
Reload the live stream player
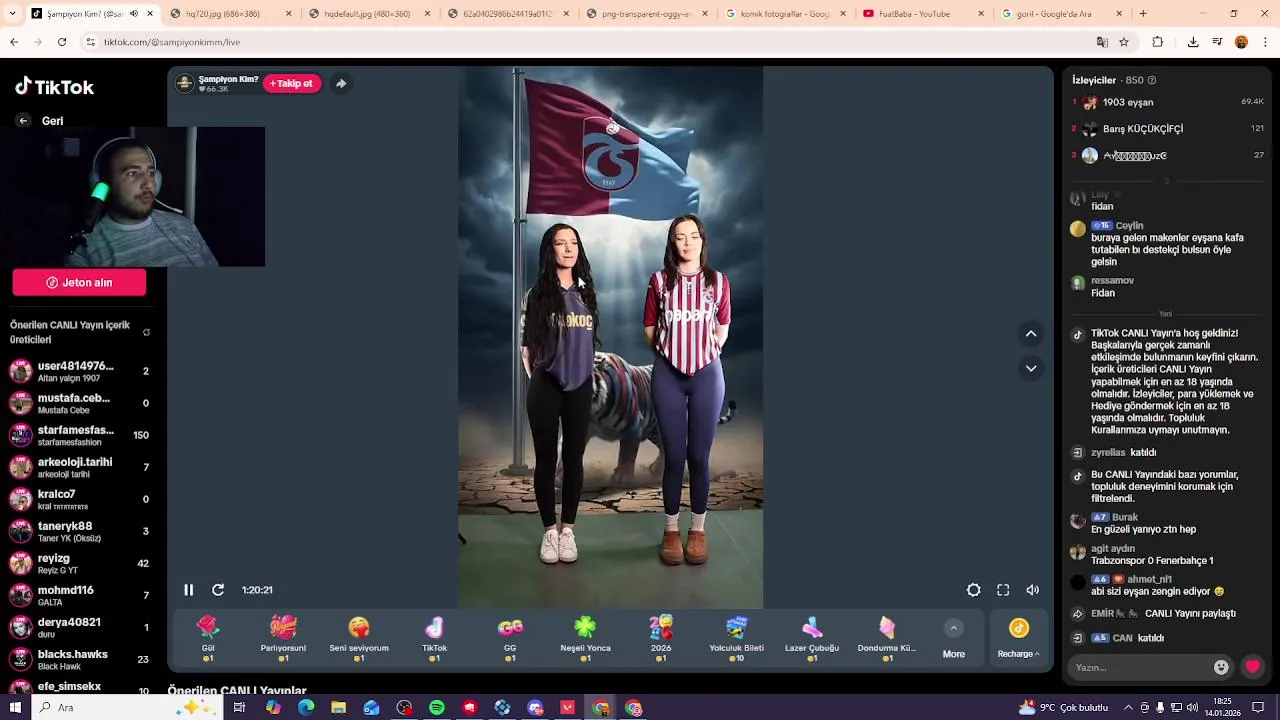[218, 590]
